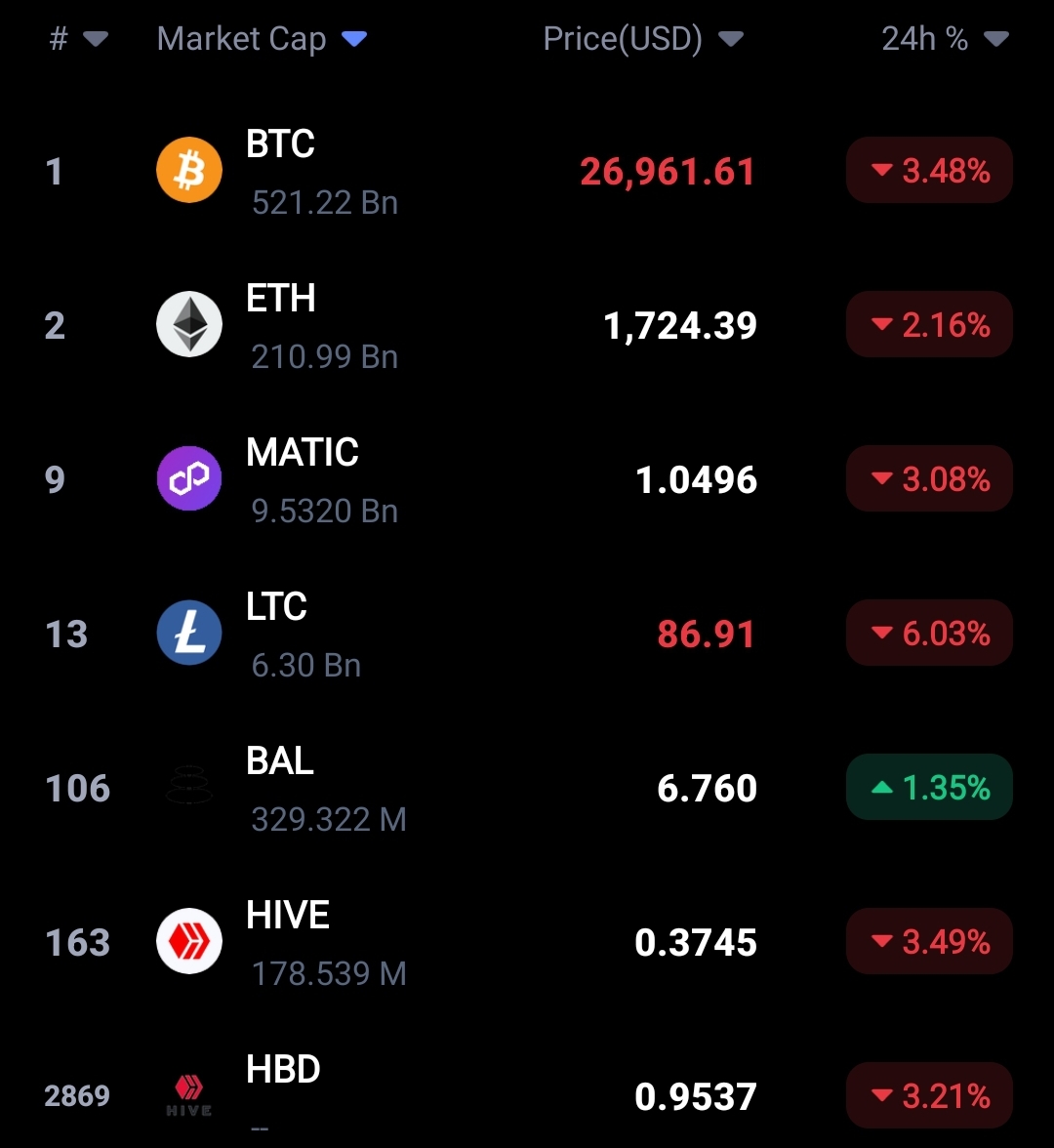Tap the BAL Balancer icon

pyautogui.click(x=189, y=785)
